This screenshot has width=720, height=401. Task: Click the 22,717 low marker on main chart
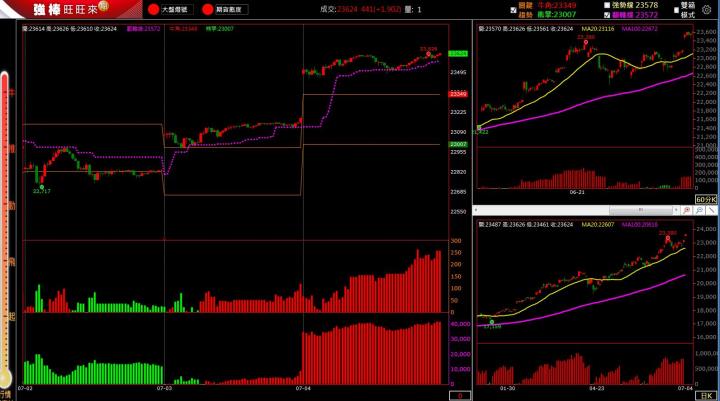[42, 190]
